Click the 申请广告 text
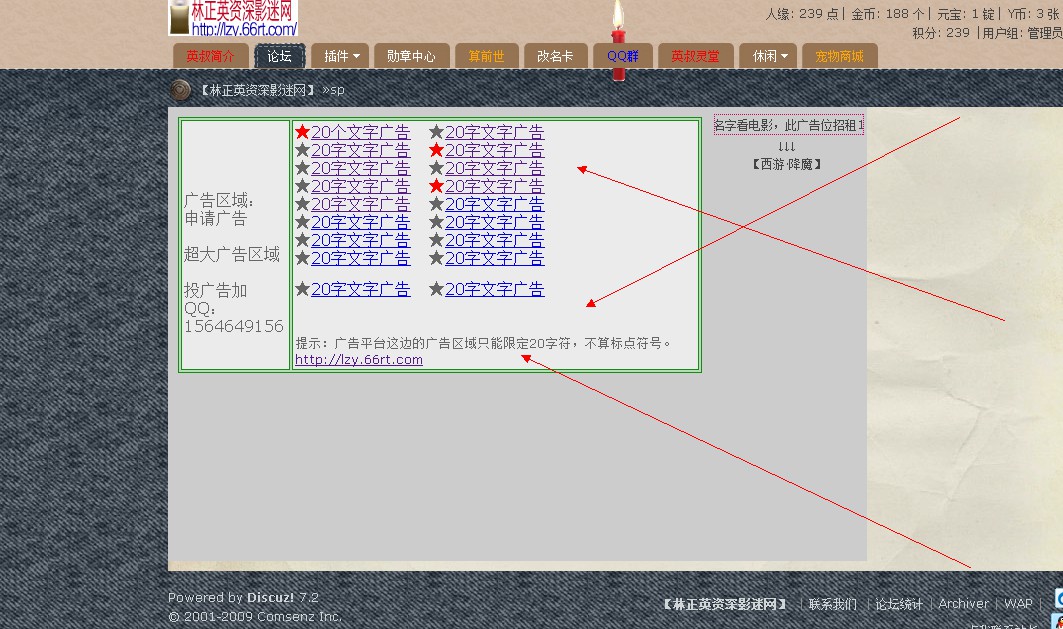Viewport: 1063px width, 629px height. [x=216, y=218]
